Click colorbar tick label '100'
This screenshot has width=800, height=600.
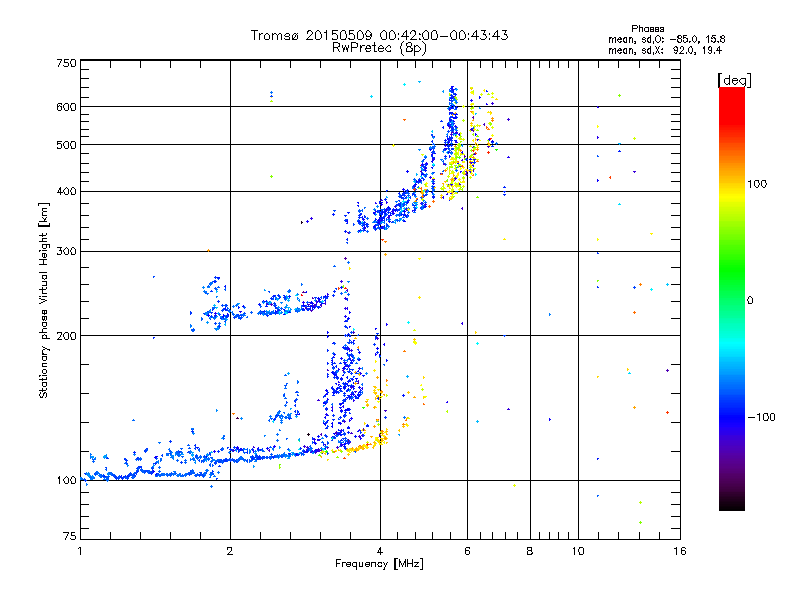pyautogui.click(x=757, y=184)
